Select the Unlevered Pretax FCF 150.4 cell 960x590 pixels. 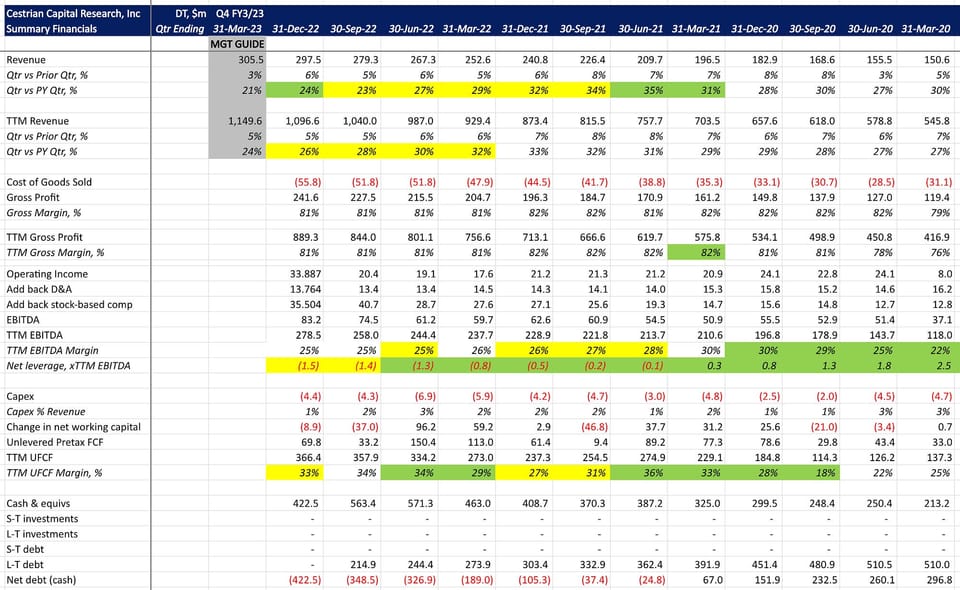pyautogui.click(x=410, y=442)
